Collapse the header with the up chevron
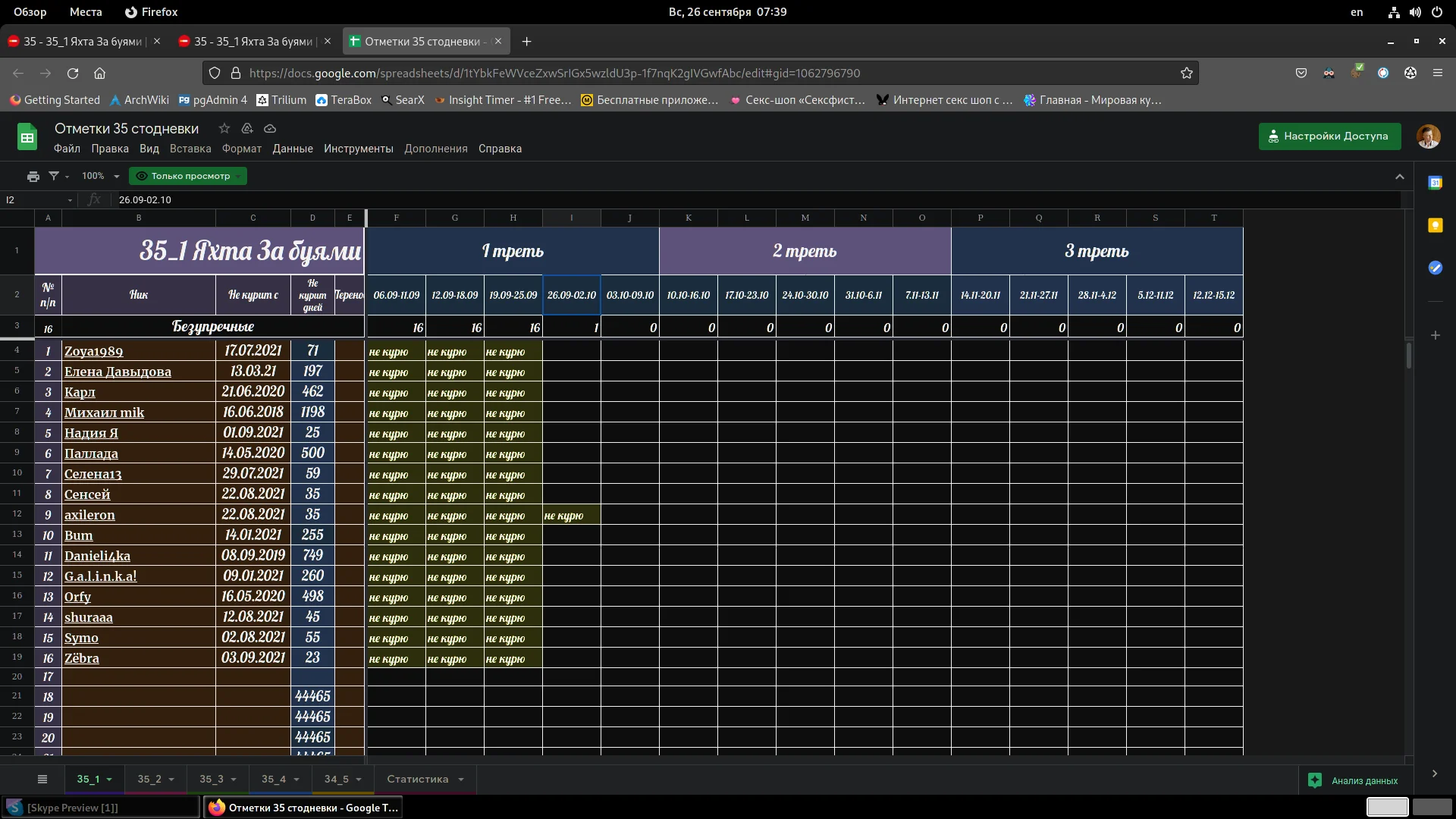 point(1399,176)
